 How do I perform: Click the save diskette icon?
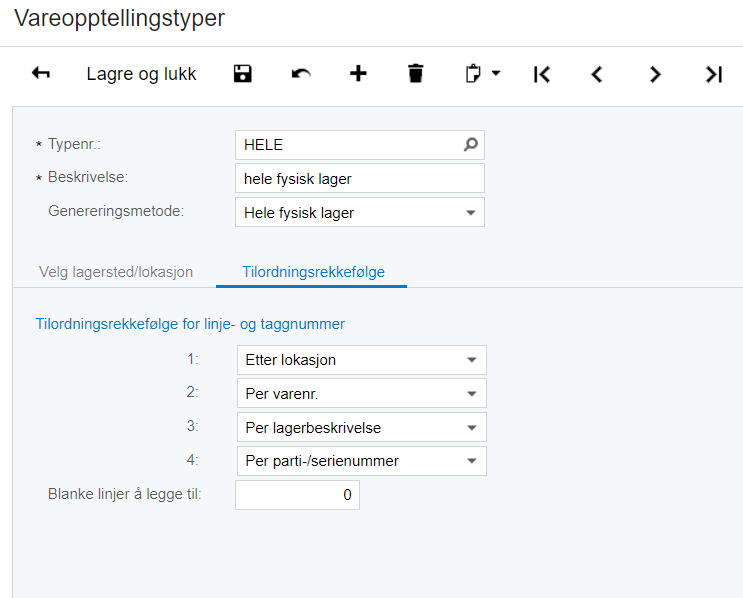(243, 74)
